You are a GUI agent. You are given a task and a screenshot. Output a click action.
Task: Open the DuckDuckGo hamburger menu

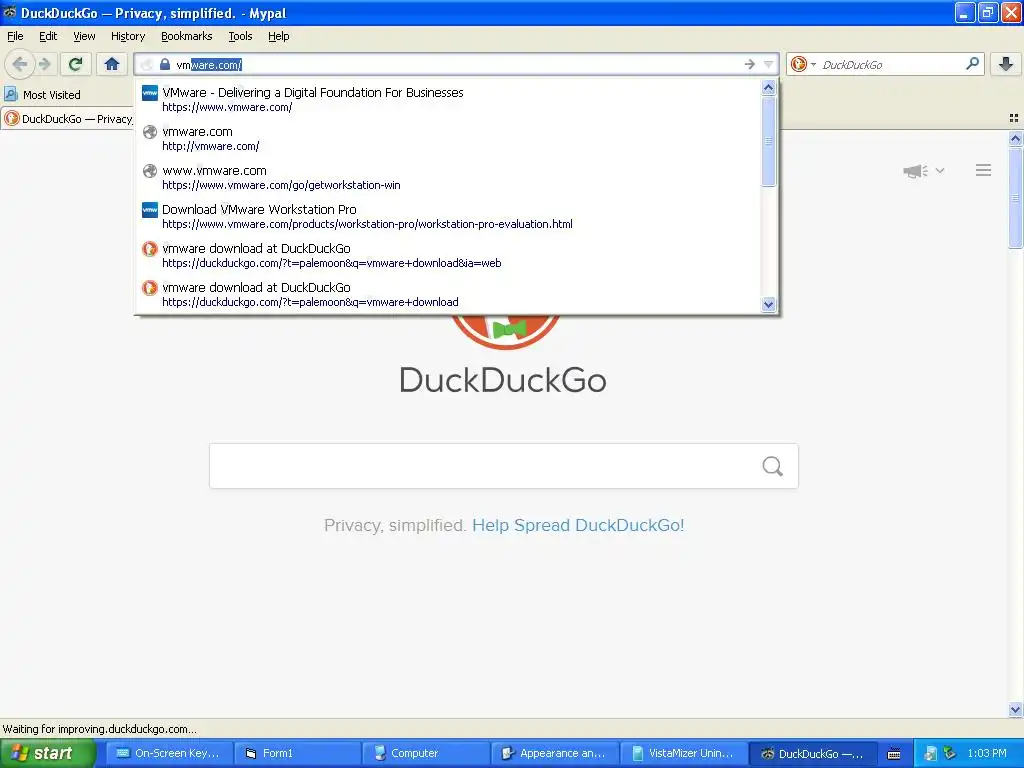click(984, 170)
